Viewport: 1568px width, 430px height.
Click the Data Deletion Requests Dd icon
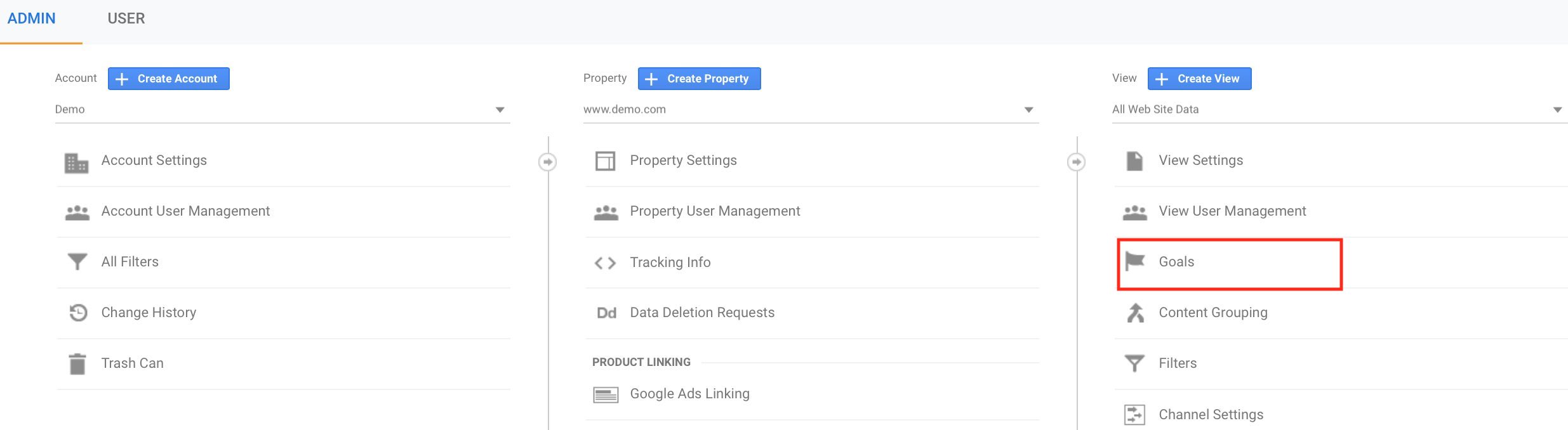click(x=606, y=313)
